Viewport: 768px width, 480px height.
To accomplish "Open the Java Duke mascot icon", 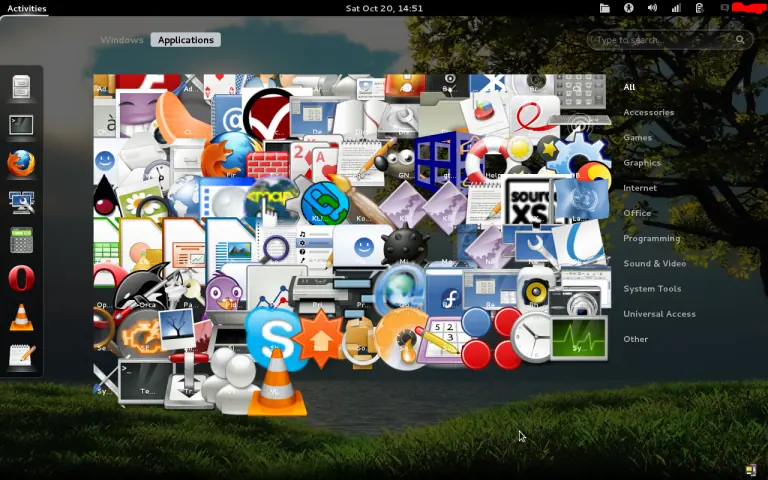I will click(105, 196).
